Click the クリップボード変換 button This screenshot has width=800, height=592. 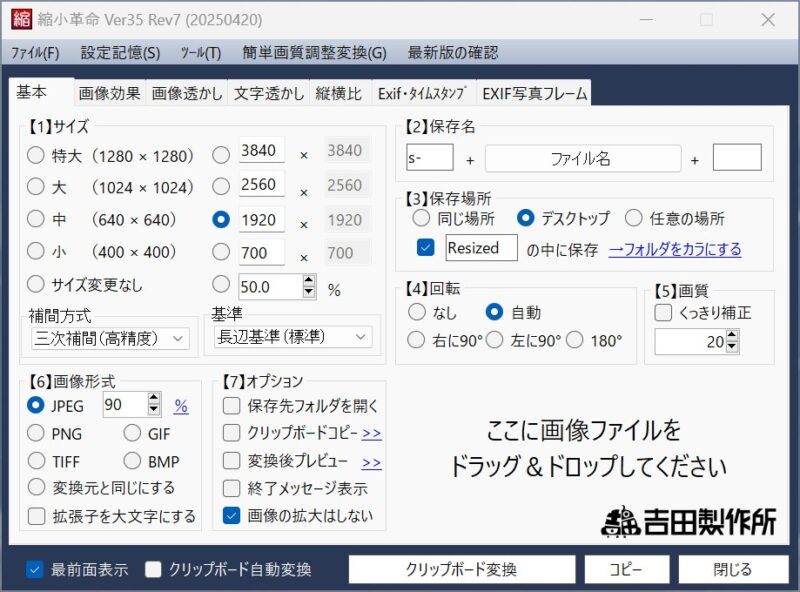(x=461, y=570)
